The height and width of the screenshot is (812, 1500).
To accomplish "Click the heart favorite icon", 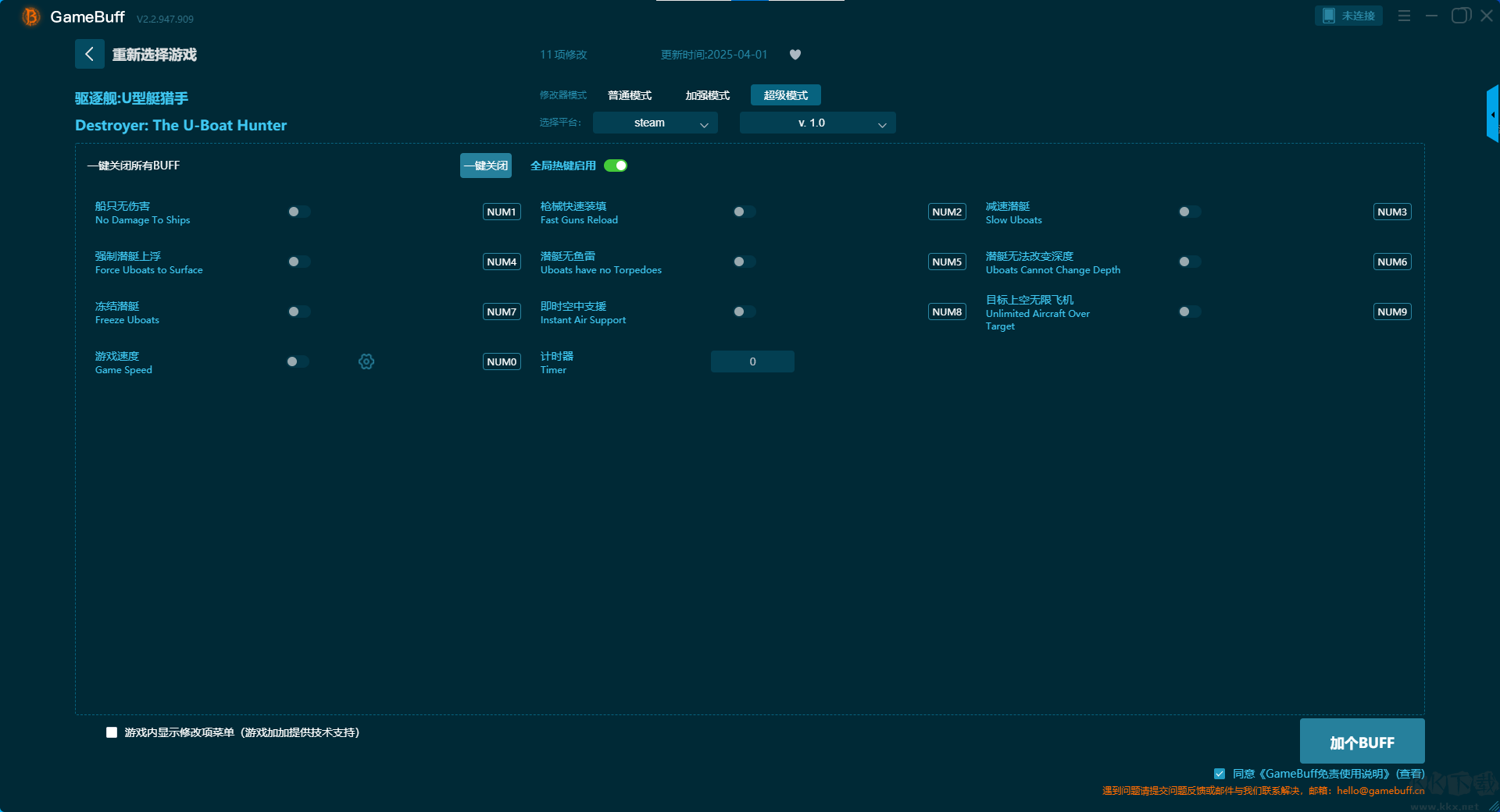I will coord(795,55).
